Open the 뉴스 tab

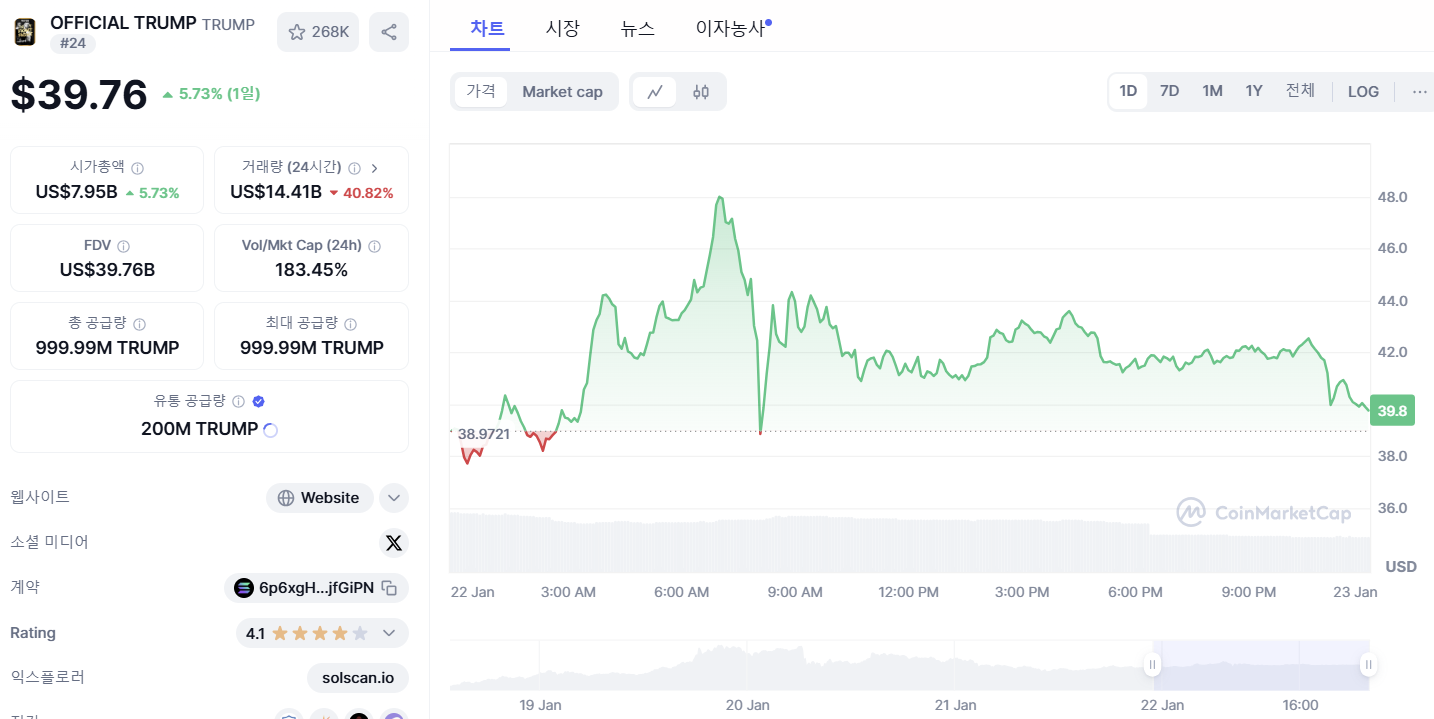[x=638, y=28]
